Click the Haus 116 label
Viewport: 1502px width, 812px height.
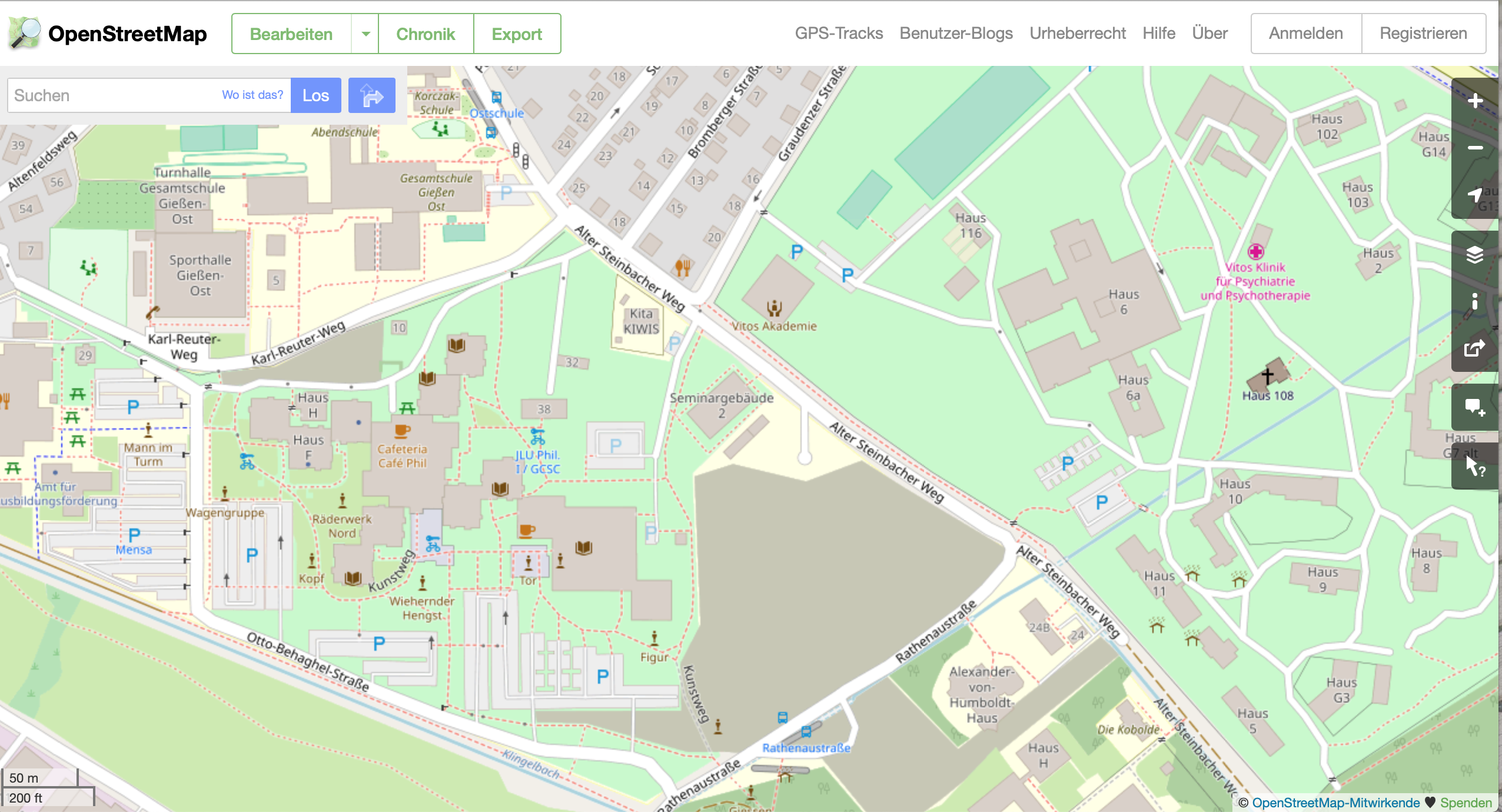(x=971, y=225)
